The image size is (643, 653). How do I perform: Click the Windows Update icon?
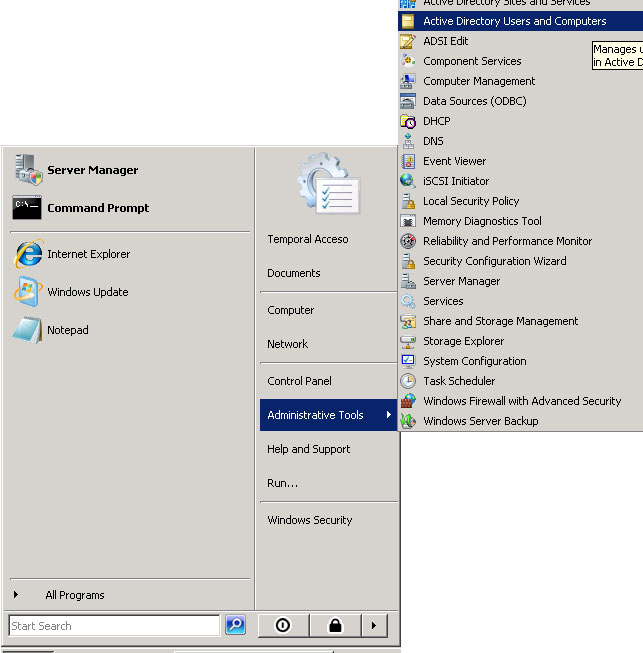pos(28,291)
